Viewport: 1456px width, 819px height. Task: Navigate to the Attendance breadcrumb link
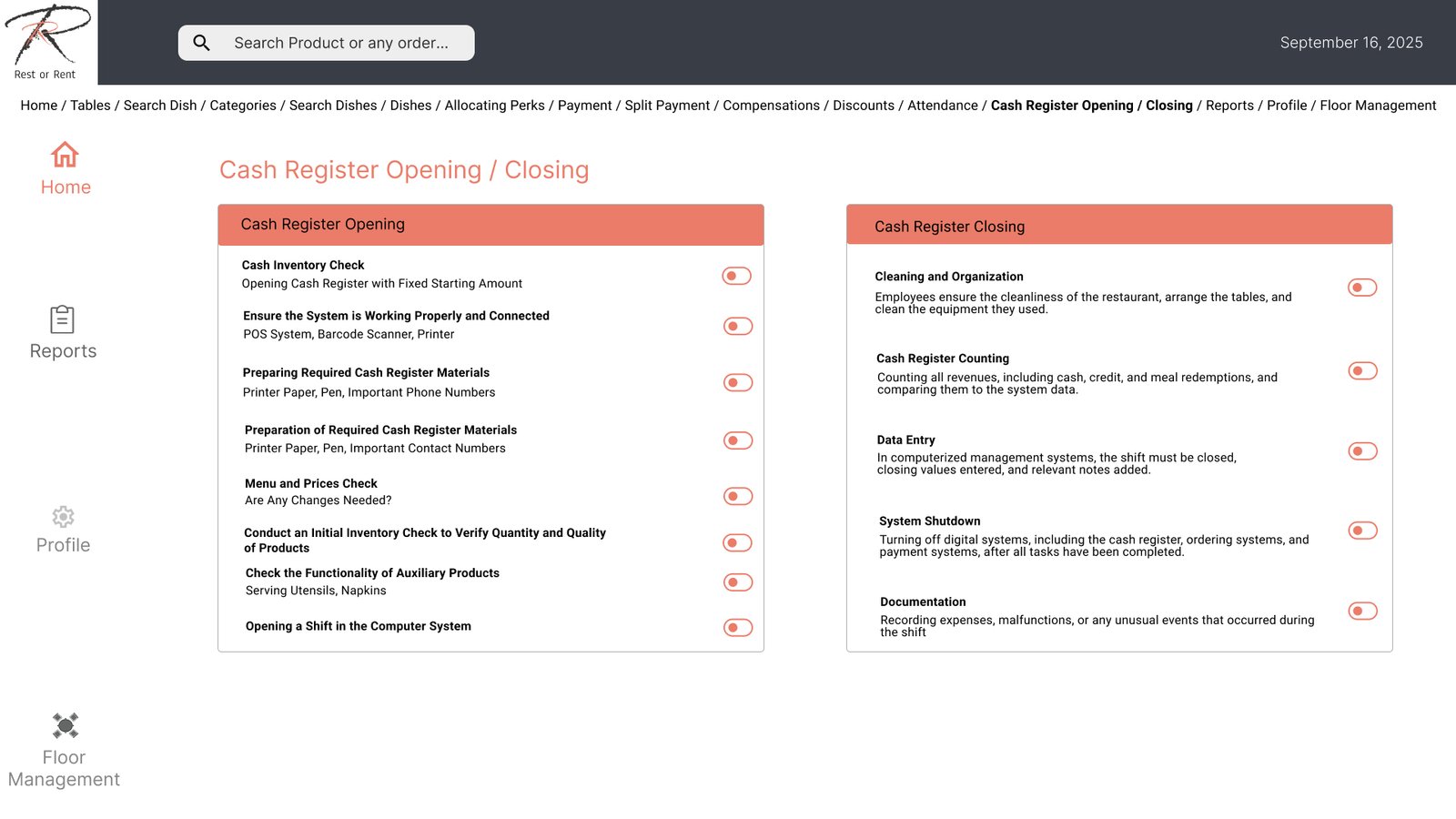pos(942,106)
